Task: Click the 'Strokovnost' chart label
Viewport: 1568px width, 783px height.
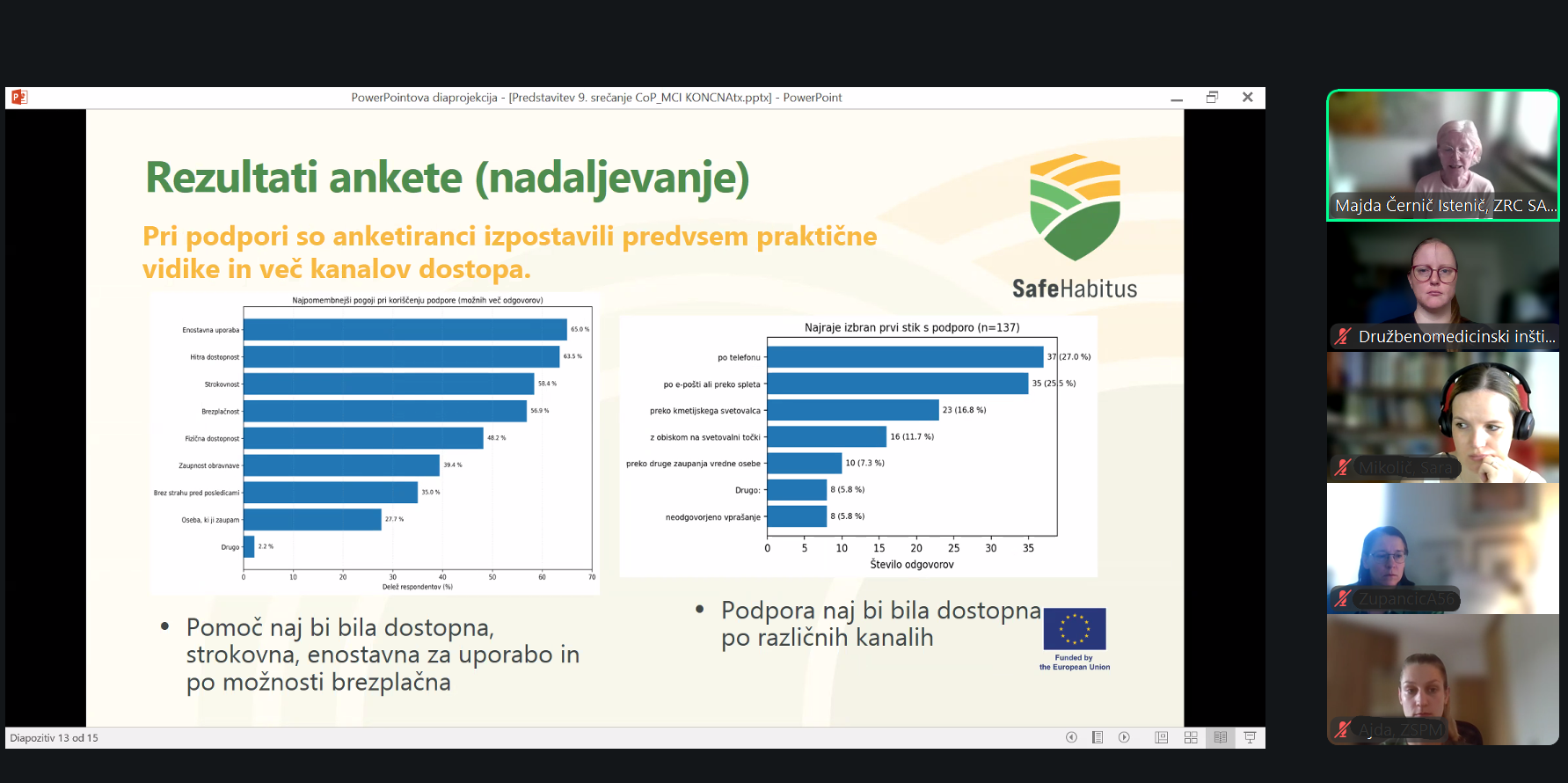Action: point(222,384)
